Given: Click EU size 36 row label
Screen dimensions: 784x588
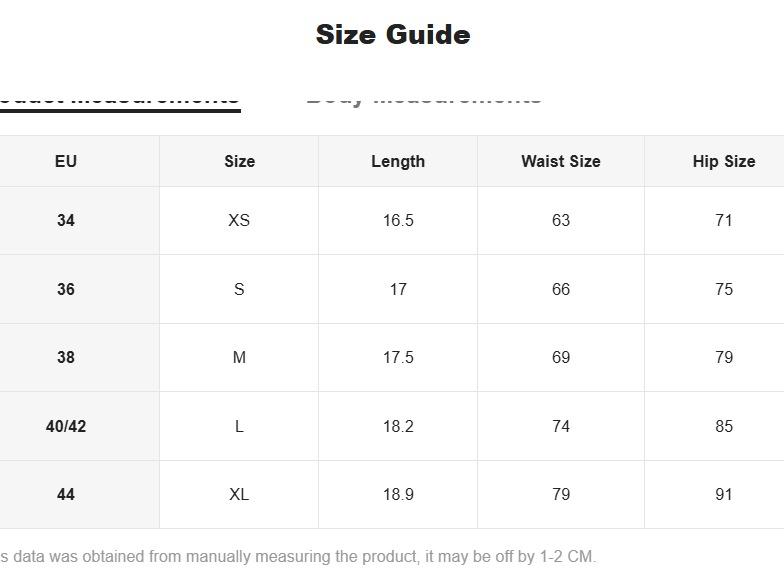Looking at the screenshot, I should (x=66, y=289).
